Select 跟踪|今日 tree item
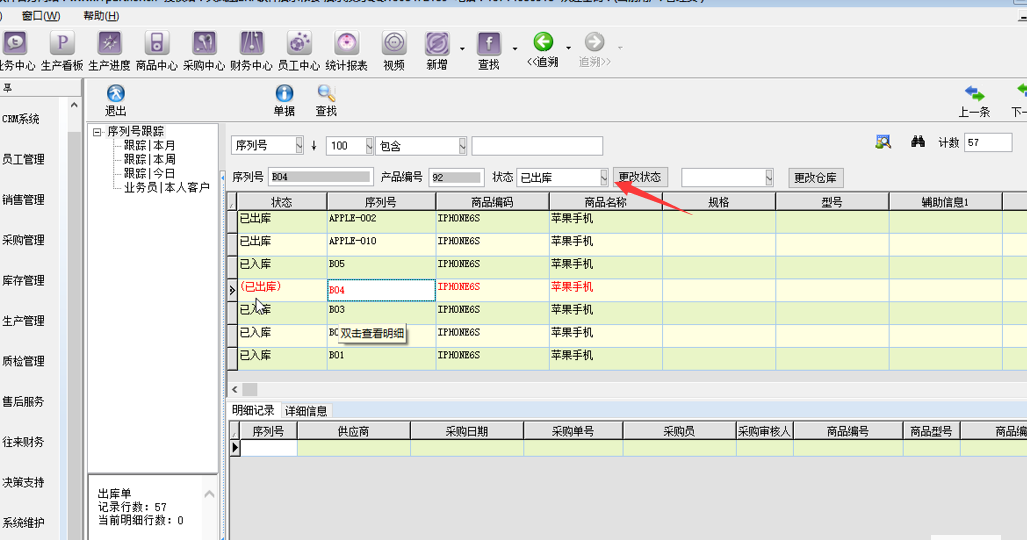Screen dimensions: 1027x540 (x=149, y=173)
